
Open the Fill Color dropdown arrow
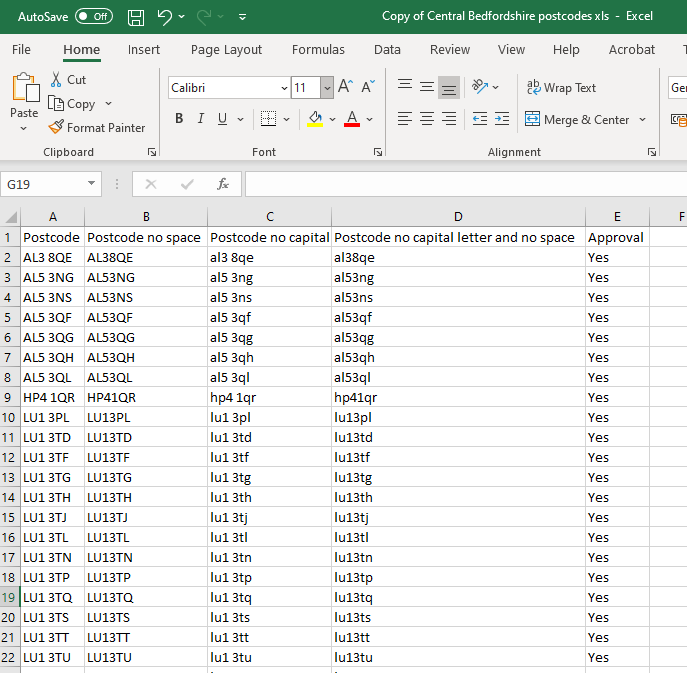click(333, 119)
